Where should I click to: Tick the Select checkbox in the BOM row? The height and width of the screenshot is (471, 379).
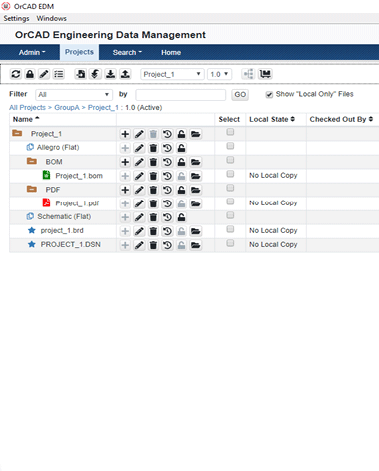230,160
